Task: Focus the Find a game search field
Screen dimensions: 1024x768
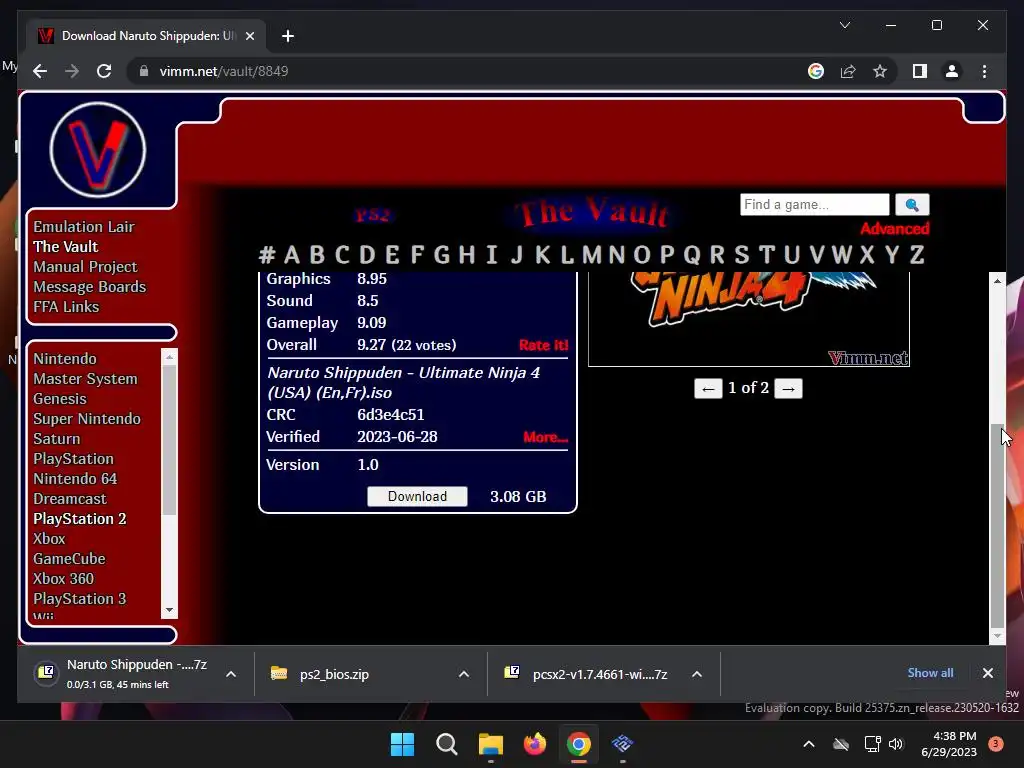Action: [x=814, y=204]
